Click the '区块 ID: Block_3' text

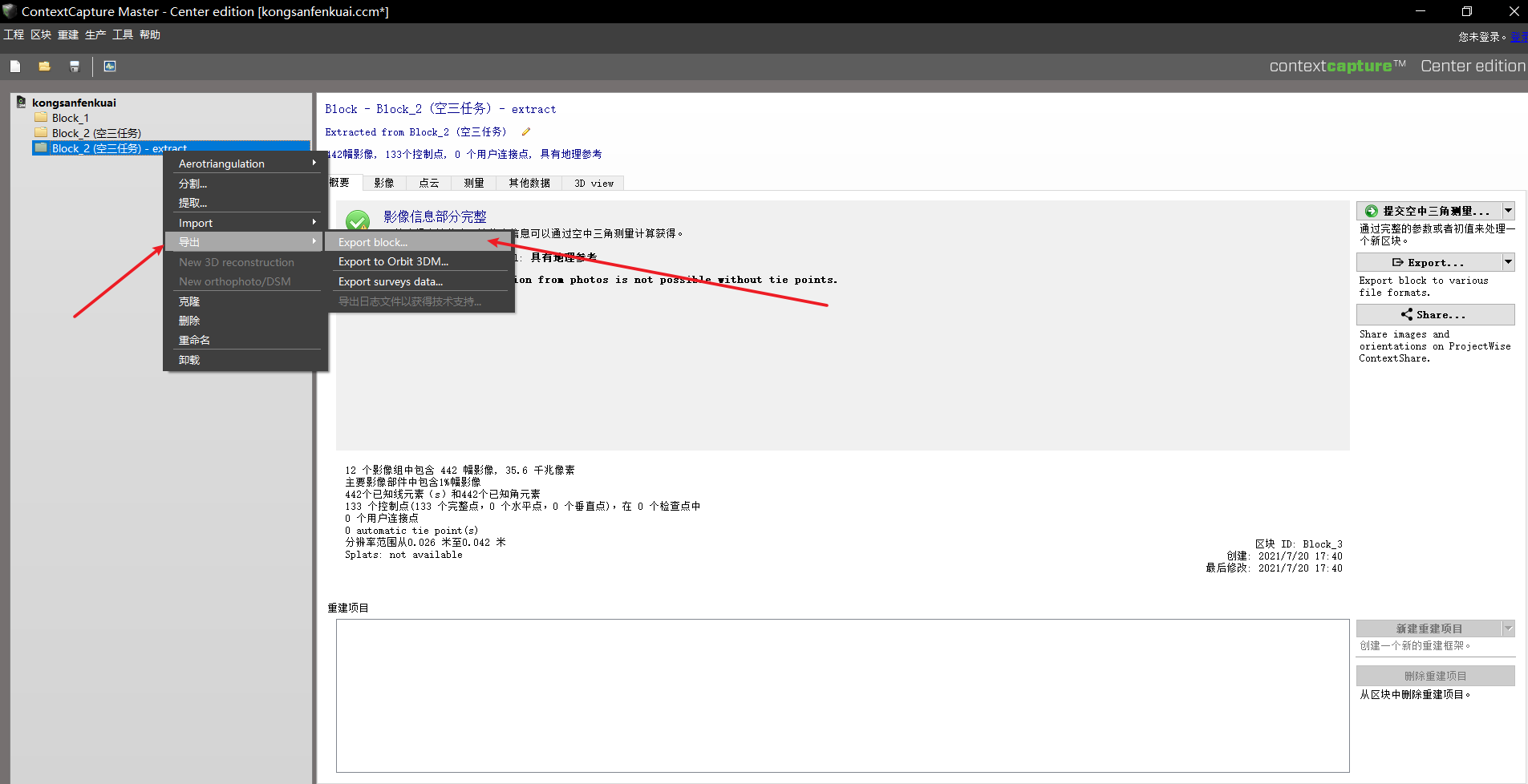pyautogui.click(x=1299, y=544)
